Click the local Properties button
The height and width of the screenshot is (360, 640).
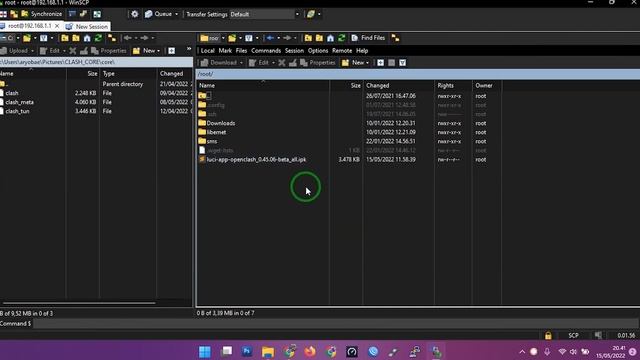tap(109, 51)
